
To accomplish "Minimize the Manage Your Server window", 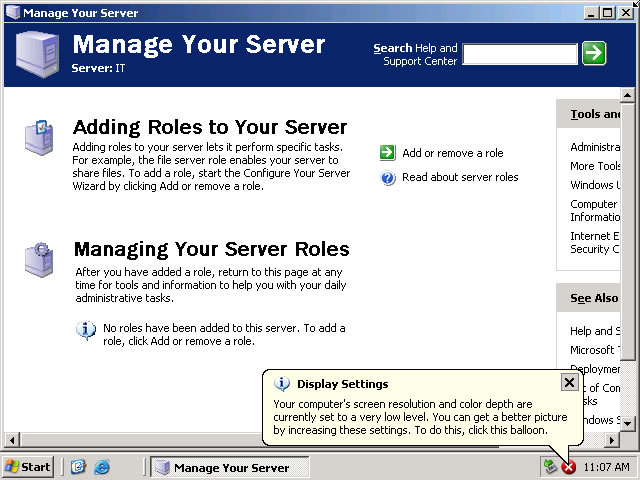I will 591,13.
